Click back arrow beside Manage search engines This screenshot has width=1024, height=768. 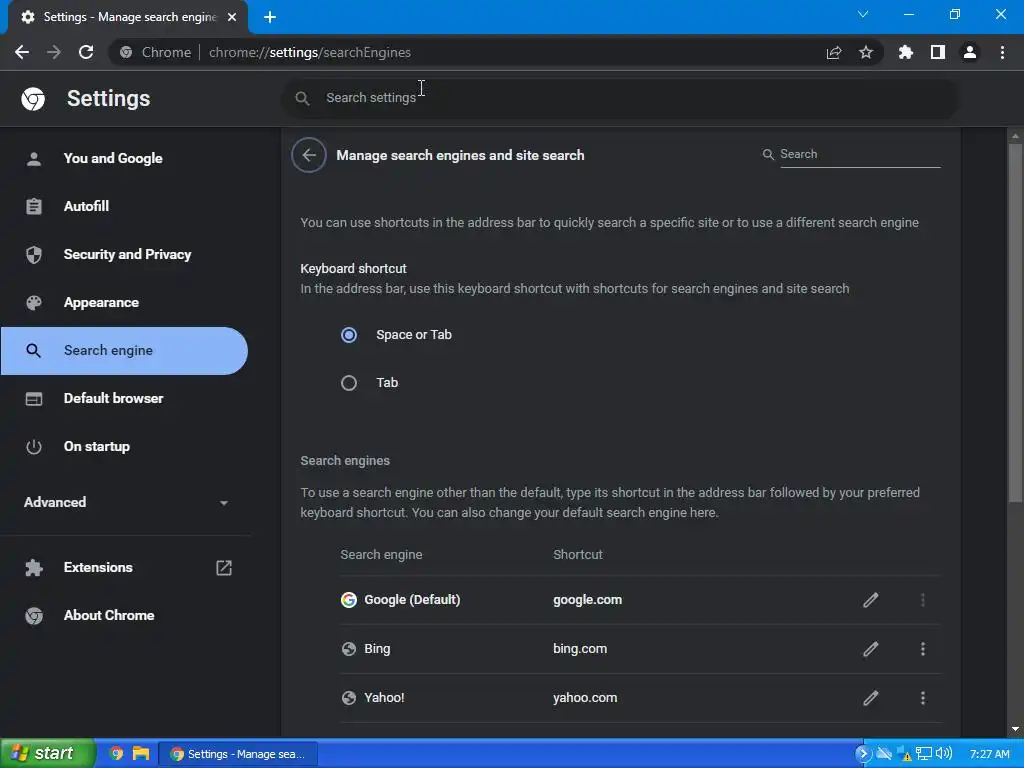[309, 155]
